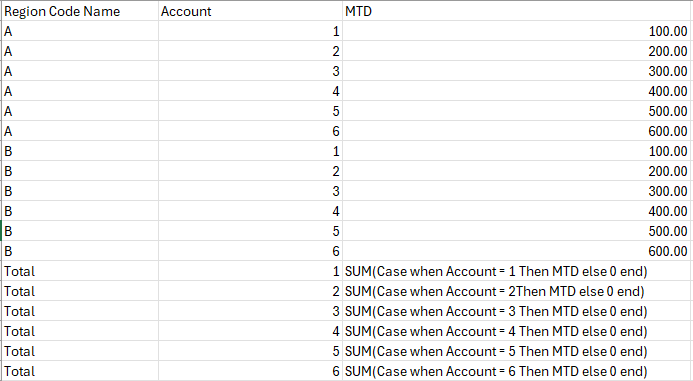Select the Account header cell
Viewport: 693px width, 381px height.
(250, 11)
